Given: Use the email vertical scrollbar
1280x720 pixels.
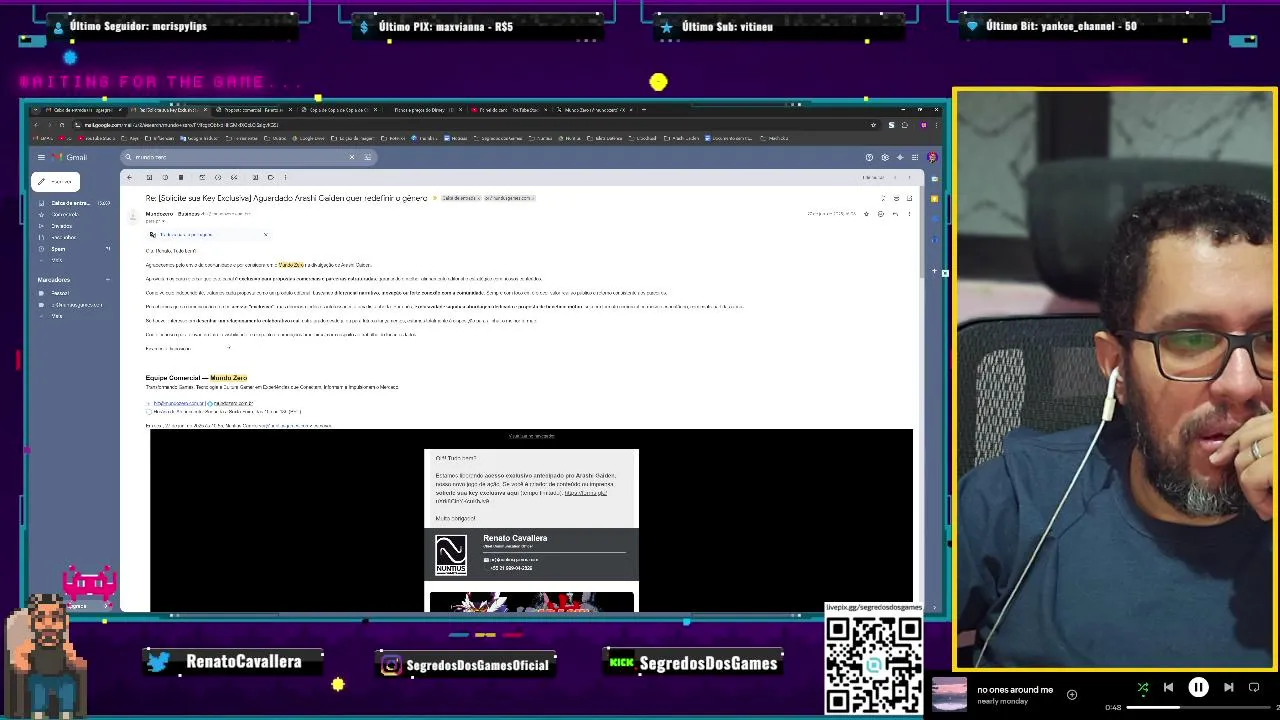Looking at the screenshot, I should coord(922,232).
